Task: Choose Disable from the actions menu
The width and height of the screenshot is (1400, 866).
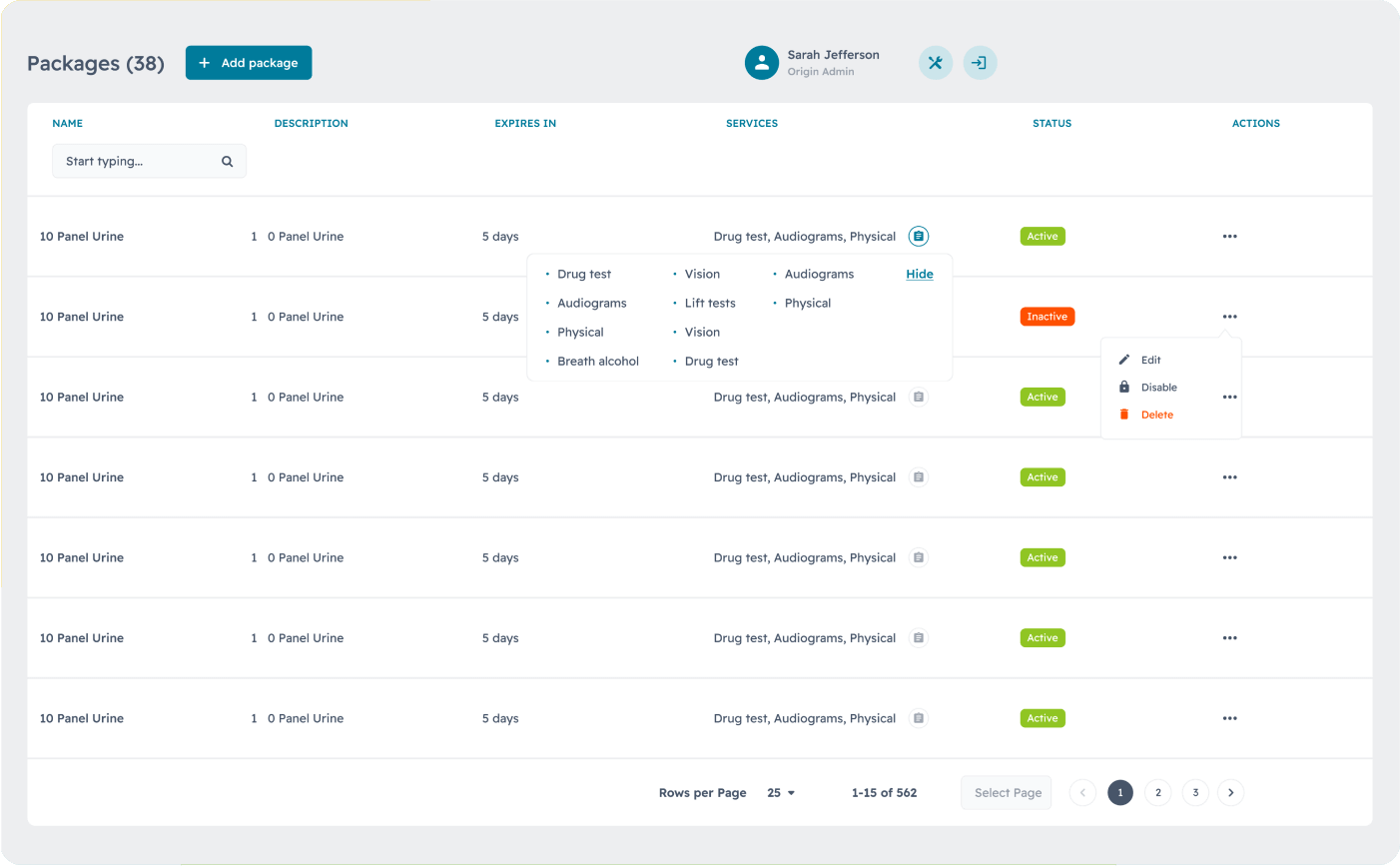Action: (1158, 388)
